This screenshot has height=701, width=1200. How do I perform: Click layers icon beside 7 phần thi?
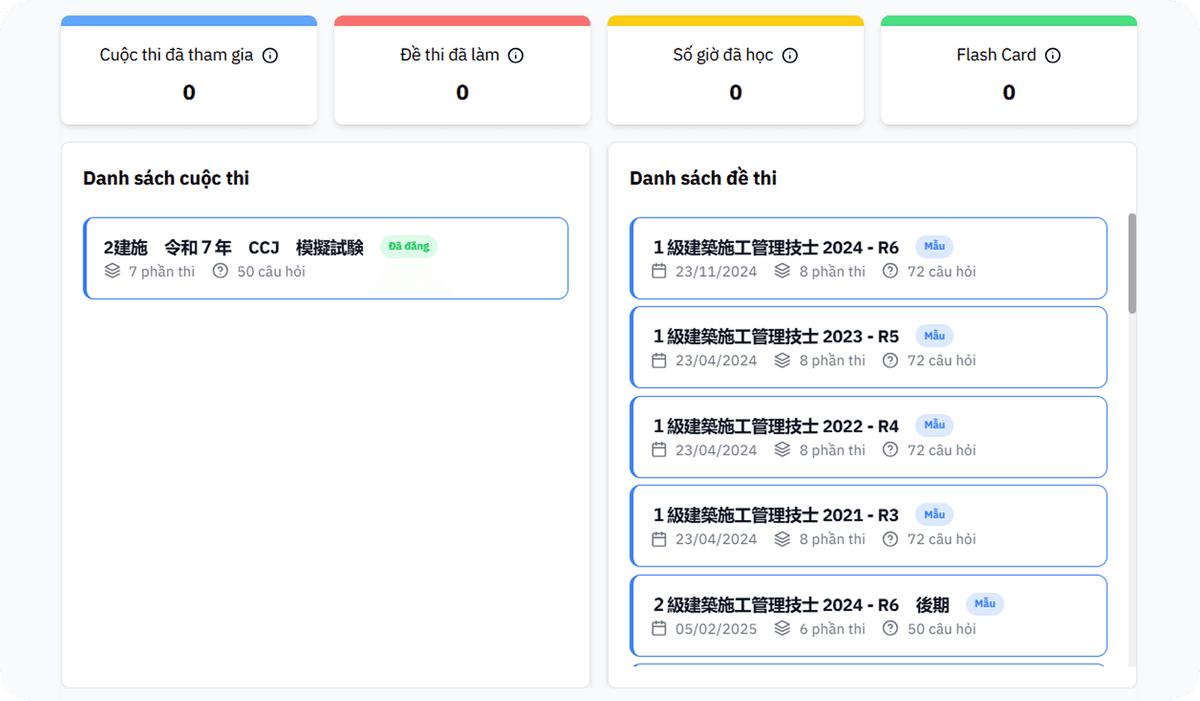point(112,271)
